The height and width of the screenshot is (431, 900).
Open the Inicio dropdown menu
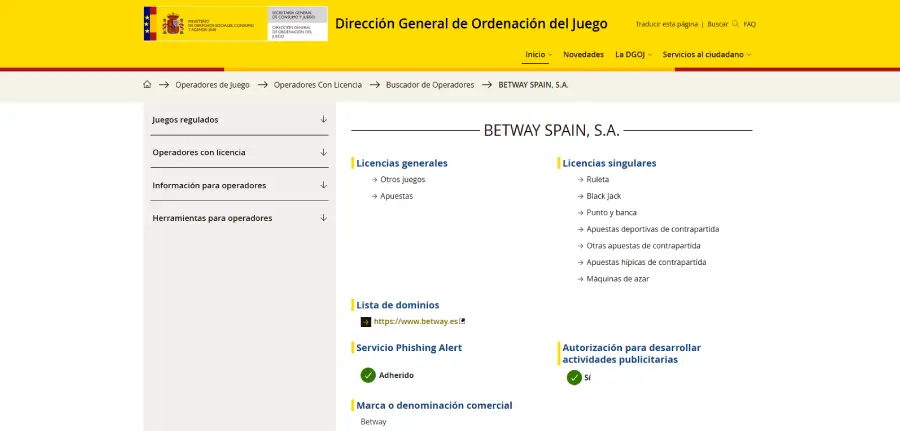tap(538, 55)
